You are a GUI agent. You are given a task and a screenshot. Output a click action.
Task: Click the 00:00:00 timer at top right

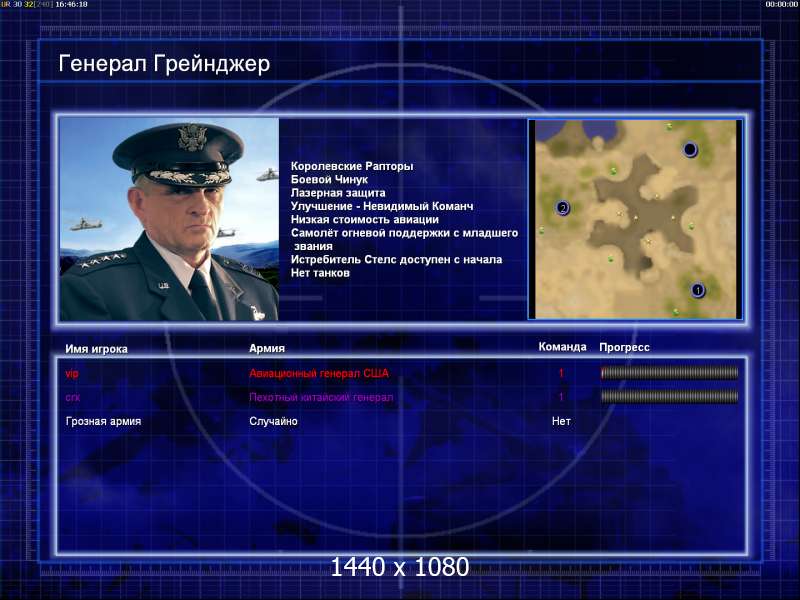pyautogui.click(x=782, y=4)
